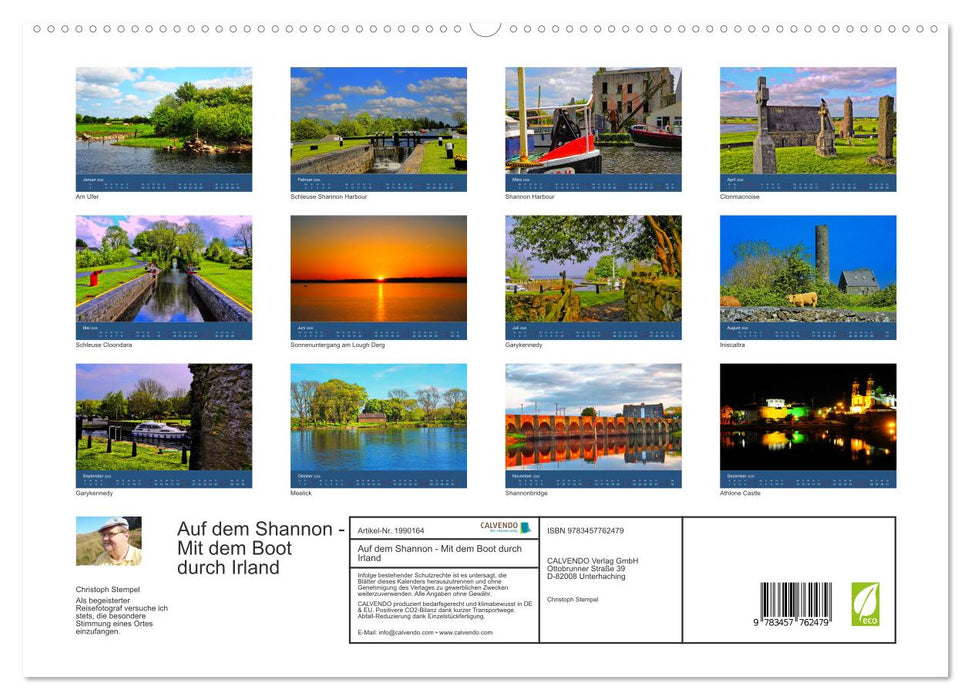The height and width of the screenshot is (700, 971).
Task: Click the night-lit Athlone Castle image
Action: pos(808,424)
